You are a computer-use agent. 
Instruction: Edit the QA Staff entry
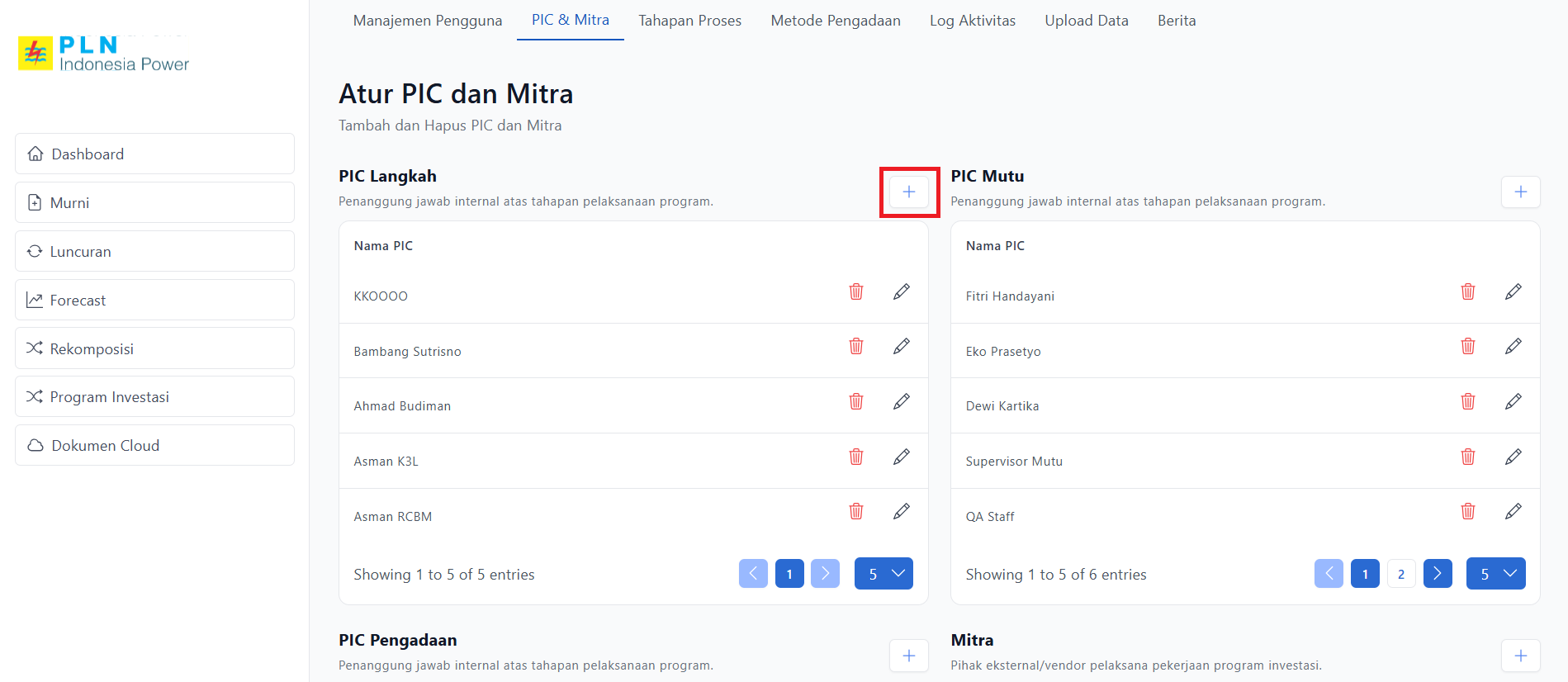coord(1513,512)
